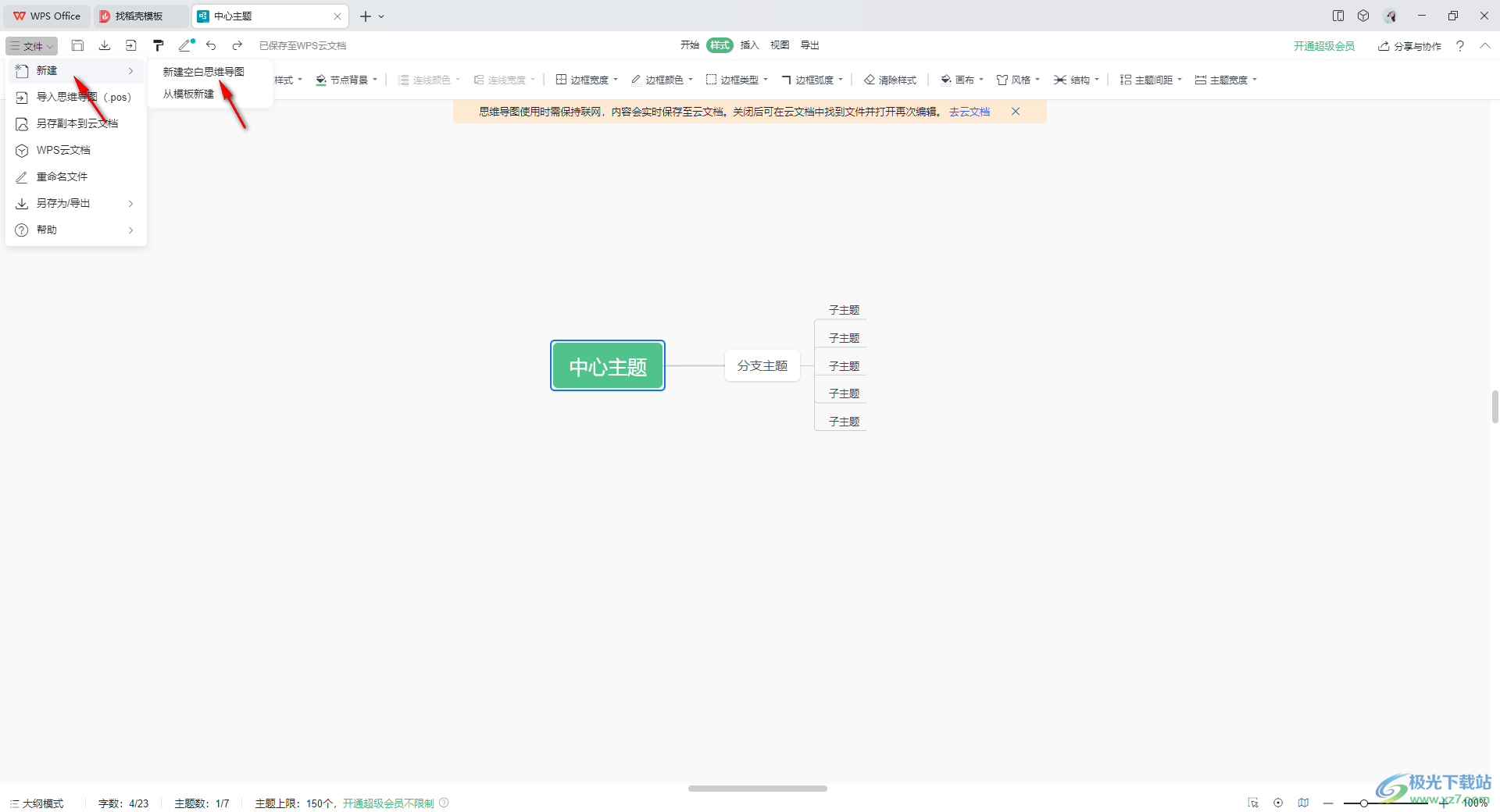Click the cube icon in title bar
The width and height of the screenshot is (1500, 812).
pyautogui.click(x=1363, y=16)
